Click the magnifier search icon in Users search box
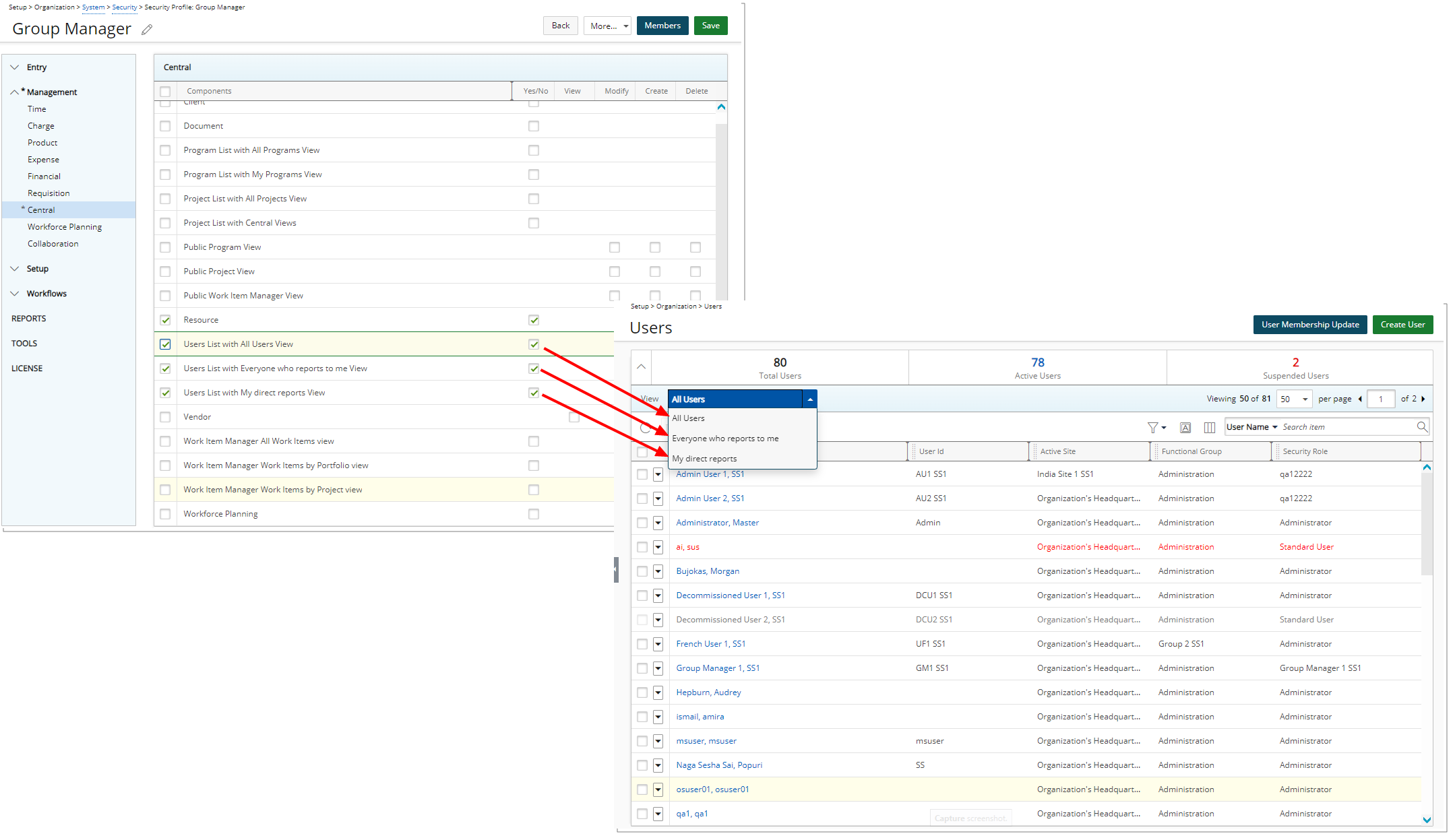Screen dimensions: 1455x840 (1422, 427)
